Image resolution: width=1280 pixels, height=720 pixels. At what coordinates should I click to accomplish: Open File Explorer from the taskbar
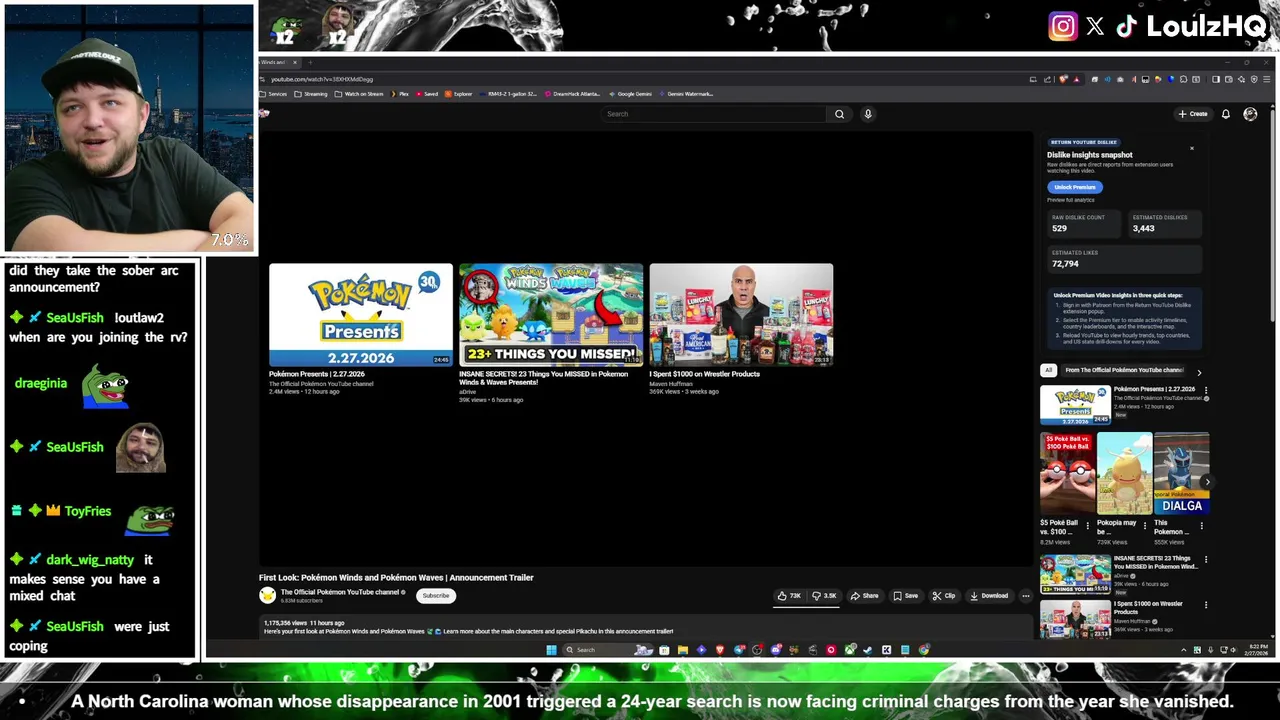pyautogui.click(x=682, y=650)
